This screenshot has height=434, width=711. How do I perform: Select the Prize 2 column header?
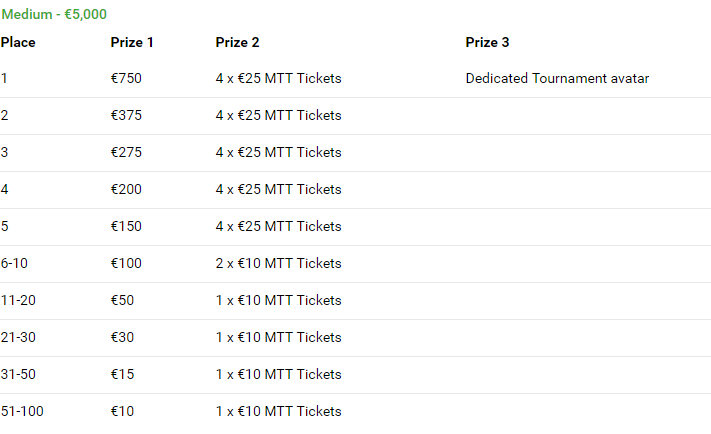click(x=237, y=42)
